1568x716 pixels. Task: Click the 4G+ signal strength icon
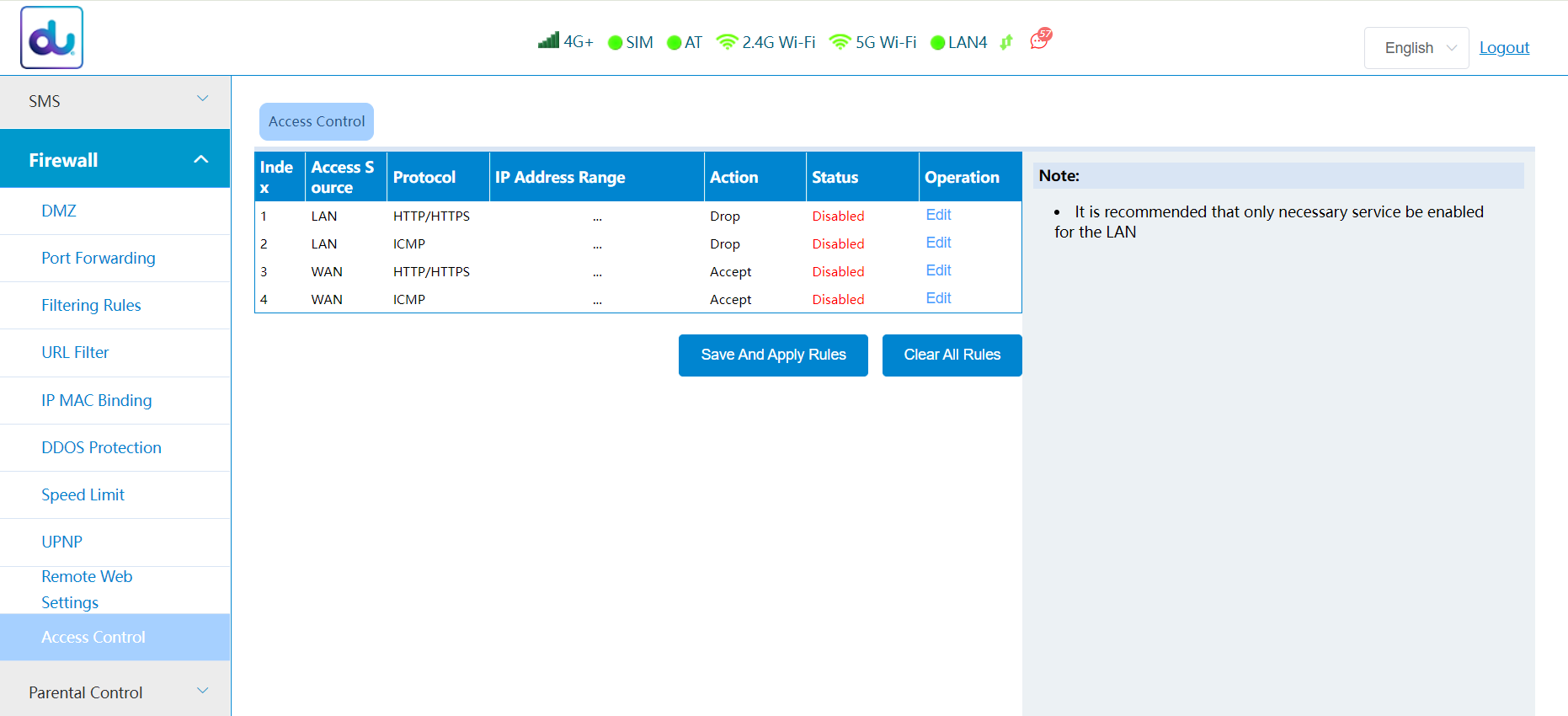click(549, 40)
